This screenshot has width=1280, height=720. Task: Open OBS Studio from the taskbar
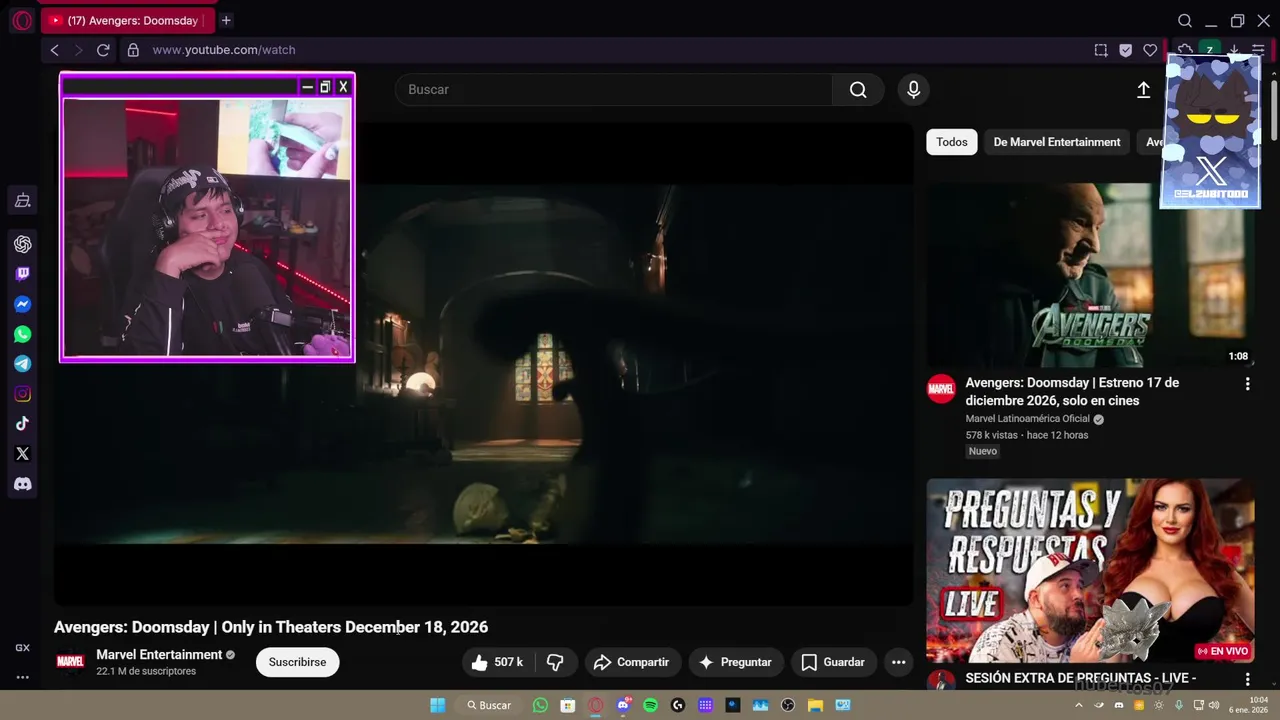pos(788,706)
